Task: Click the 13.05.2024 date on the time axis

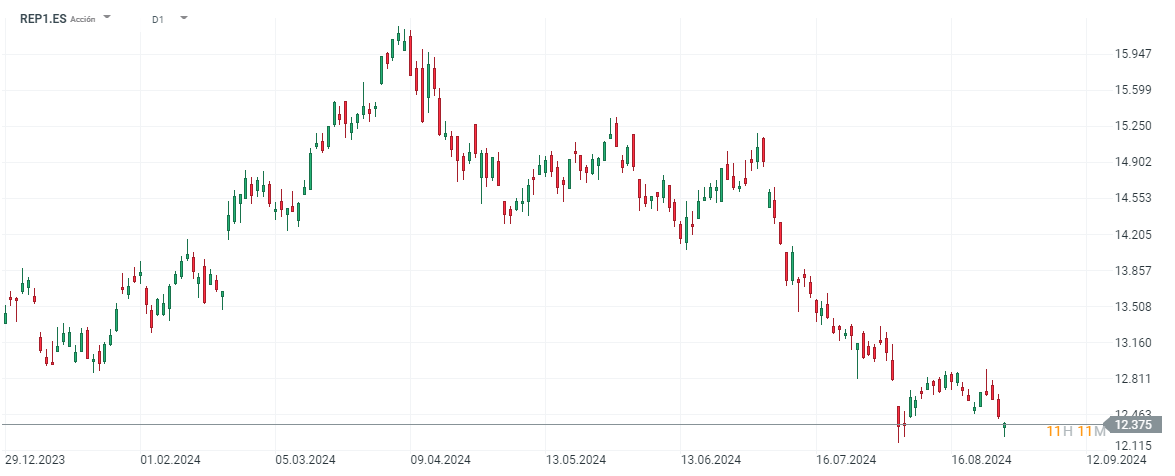Action: 575,460
